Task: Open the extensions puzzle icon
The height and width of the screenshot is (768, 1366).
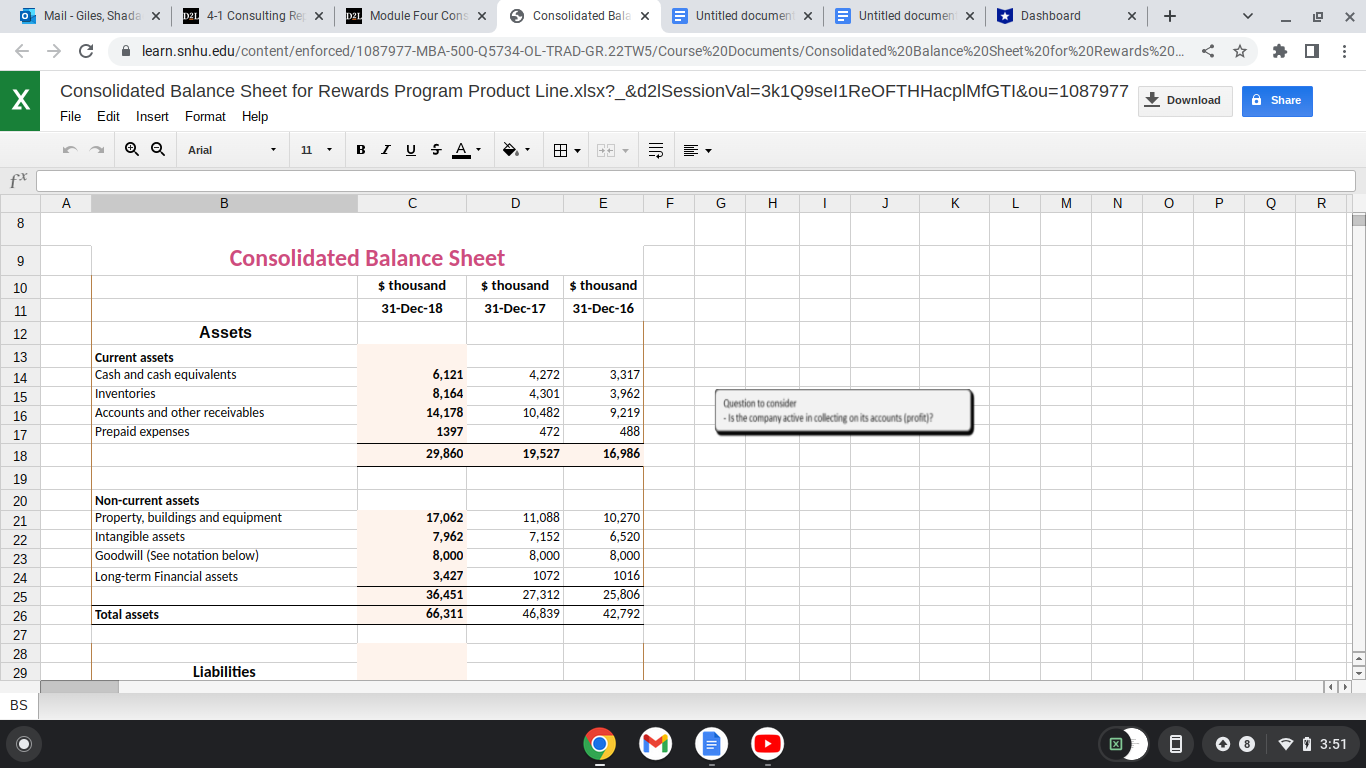Action: tap(1281, 51)
